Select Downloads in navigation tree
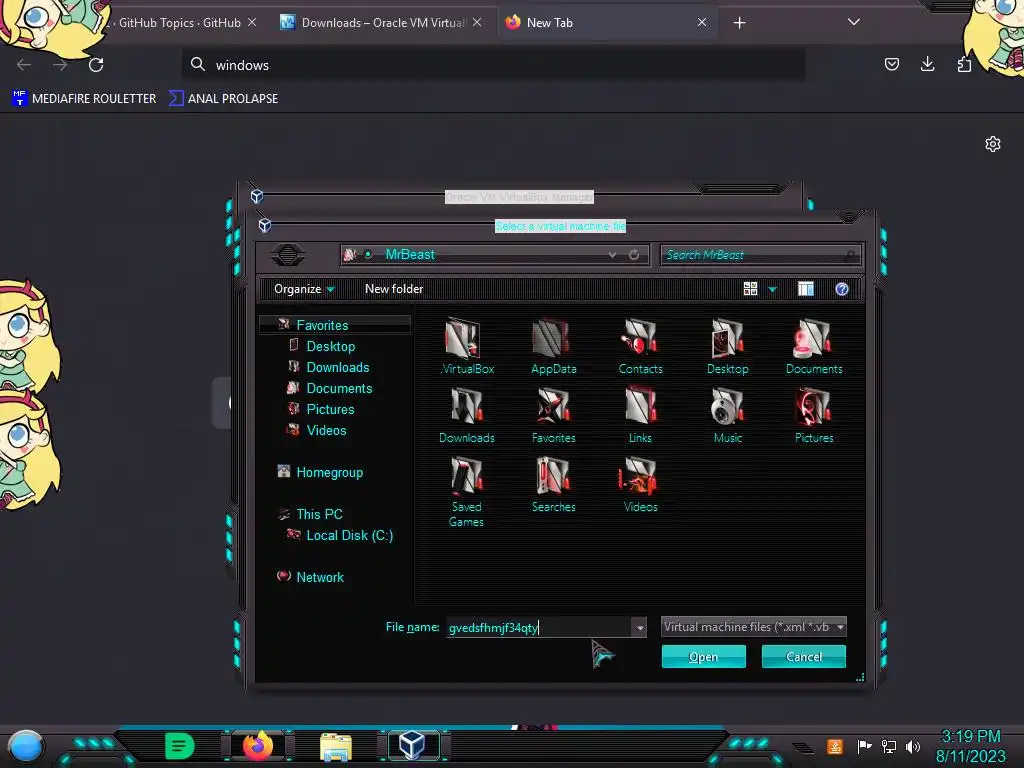 pyautogui.click(x=338, y=367)
